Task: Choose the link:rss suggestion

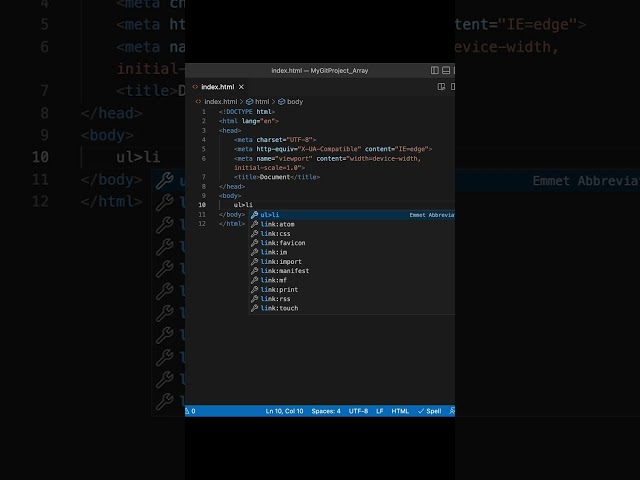Action: pos(352,299)
